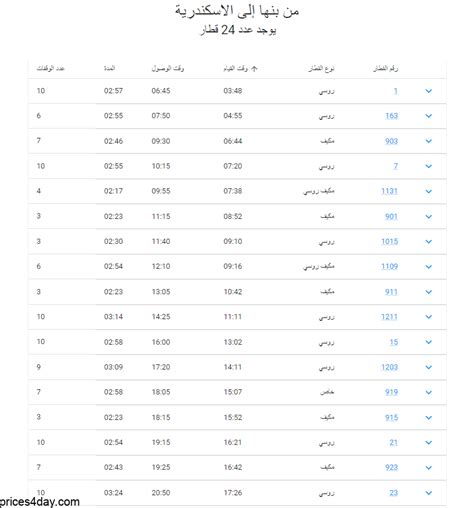Expand the row of train 1131
Image resolution: width=474 pixels, height=508 pixels.
point(428,191)
